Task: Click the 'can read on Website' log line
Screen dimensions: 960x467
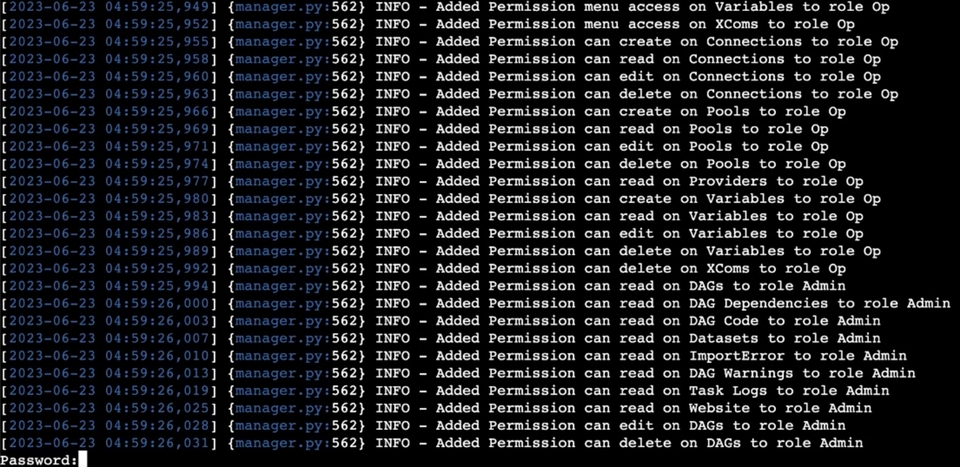Action: 436,408
